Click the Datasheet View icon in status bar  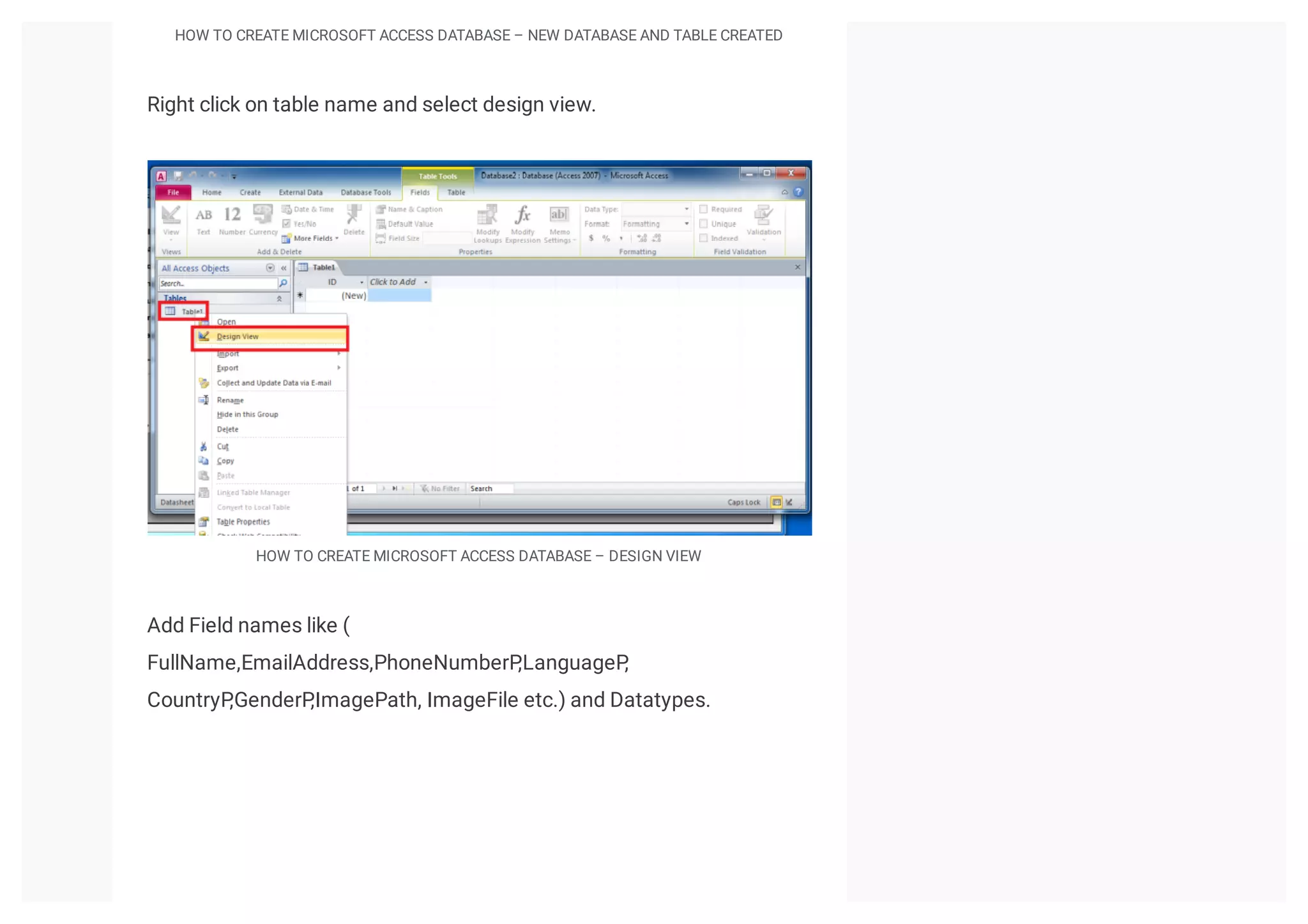click(777, 503)
